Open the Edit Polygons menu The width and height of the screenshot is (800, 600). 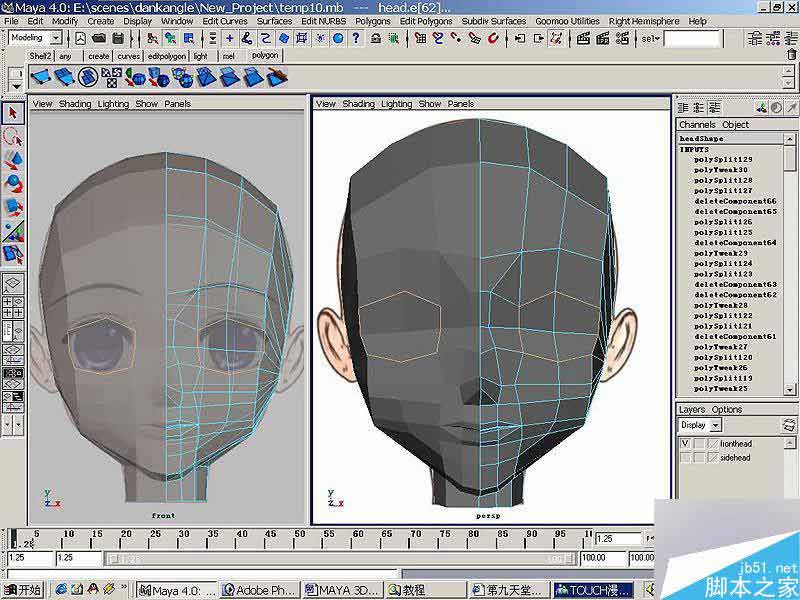(x=425, y=21)
